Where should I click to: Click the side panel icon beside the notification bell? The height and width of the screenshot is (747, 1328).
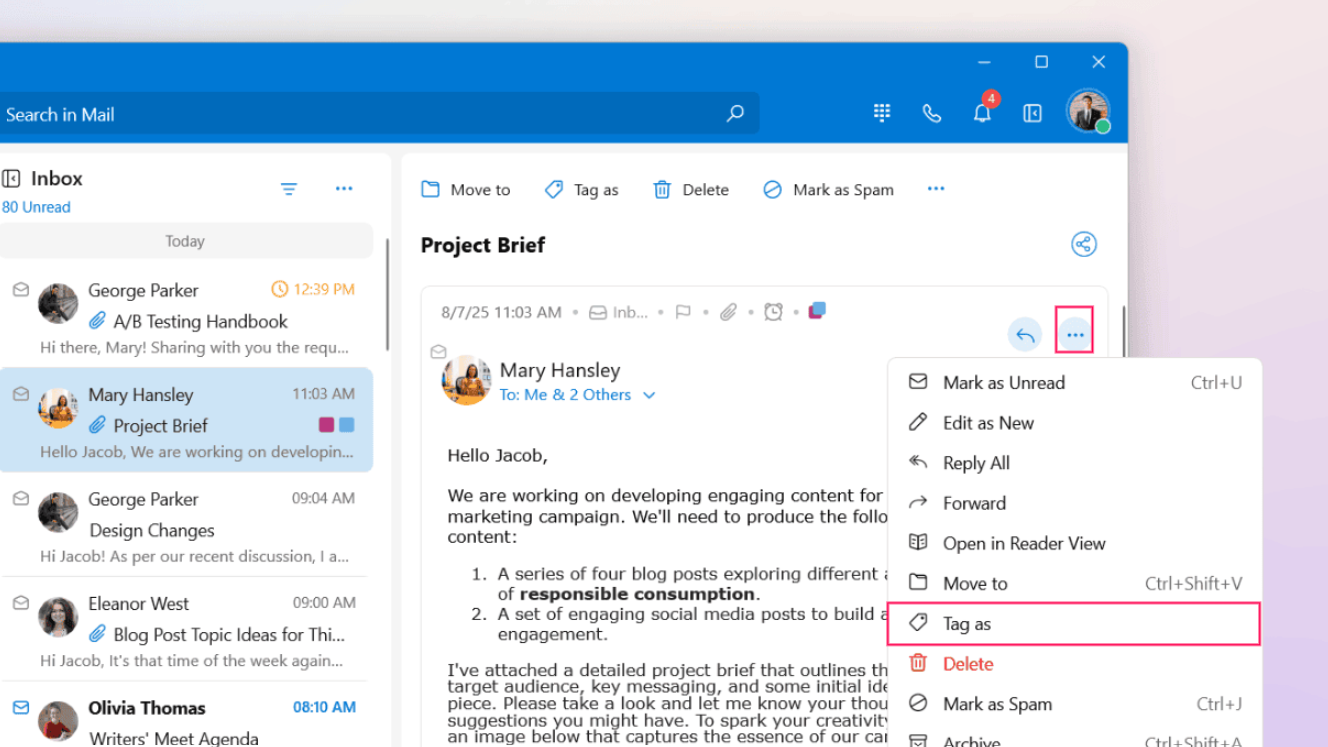pos(1033,113)
